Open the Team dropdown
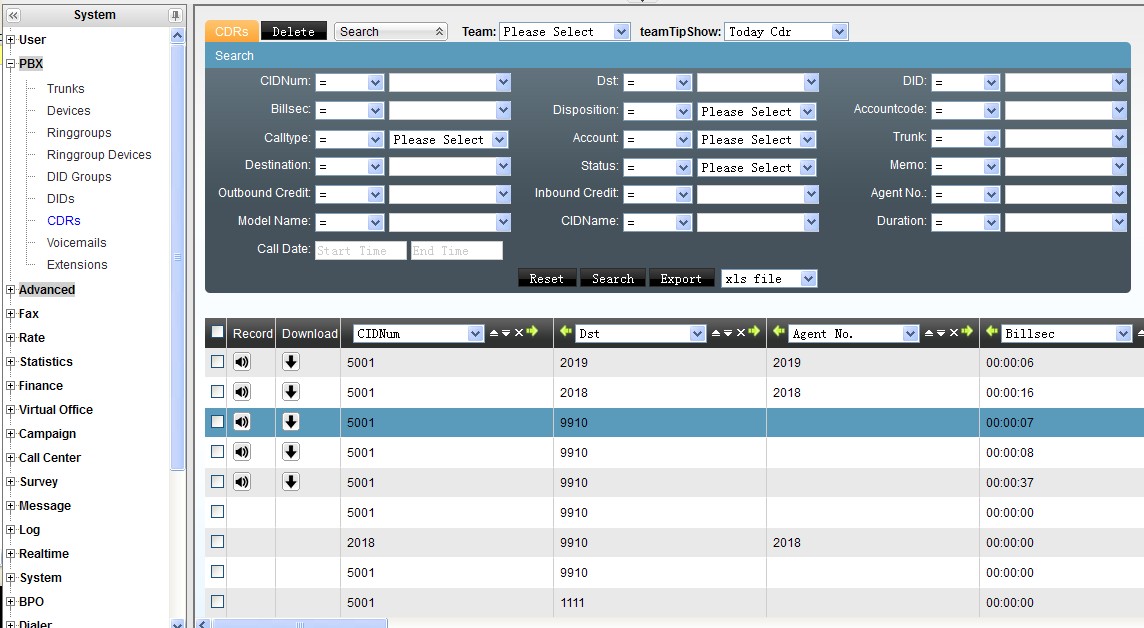 (565, 32)
